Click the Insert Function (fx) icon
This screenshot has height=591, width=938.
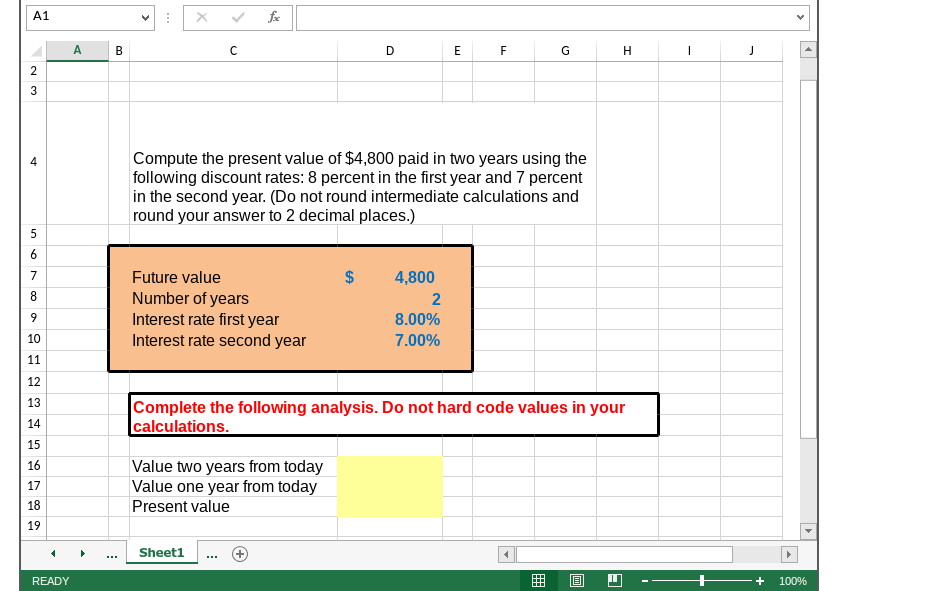275,17
